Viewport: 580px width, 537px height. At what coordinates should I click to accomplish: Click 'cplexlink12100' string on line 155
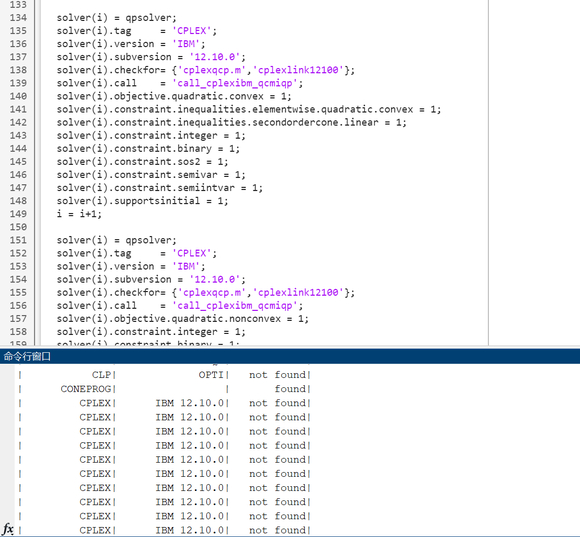298,293
